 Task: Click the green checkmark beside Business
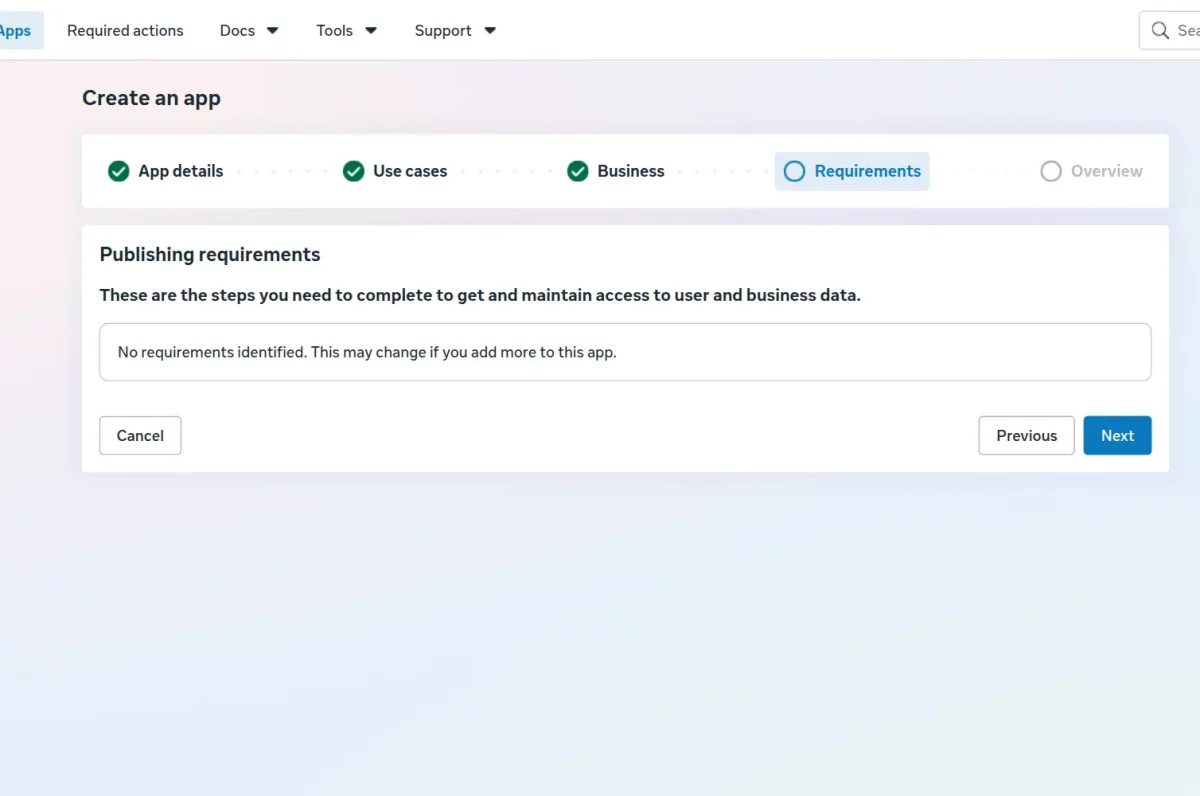coord(577,171)
